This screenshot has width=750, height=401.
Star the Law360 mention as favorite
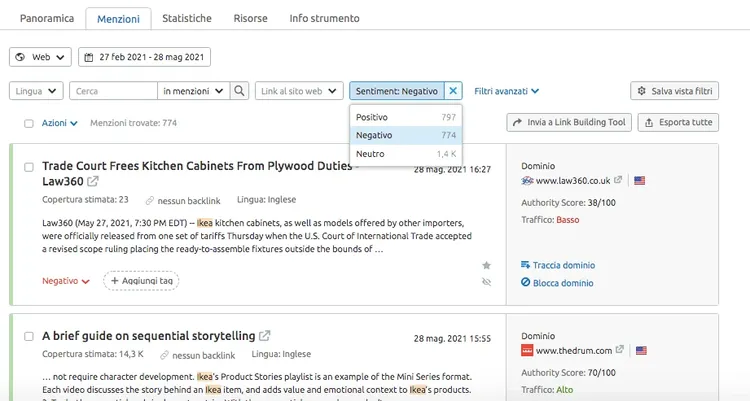point(486,265)
